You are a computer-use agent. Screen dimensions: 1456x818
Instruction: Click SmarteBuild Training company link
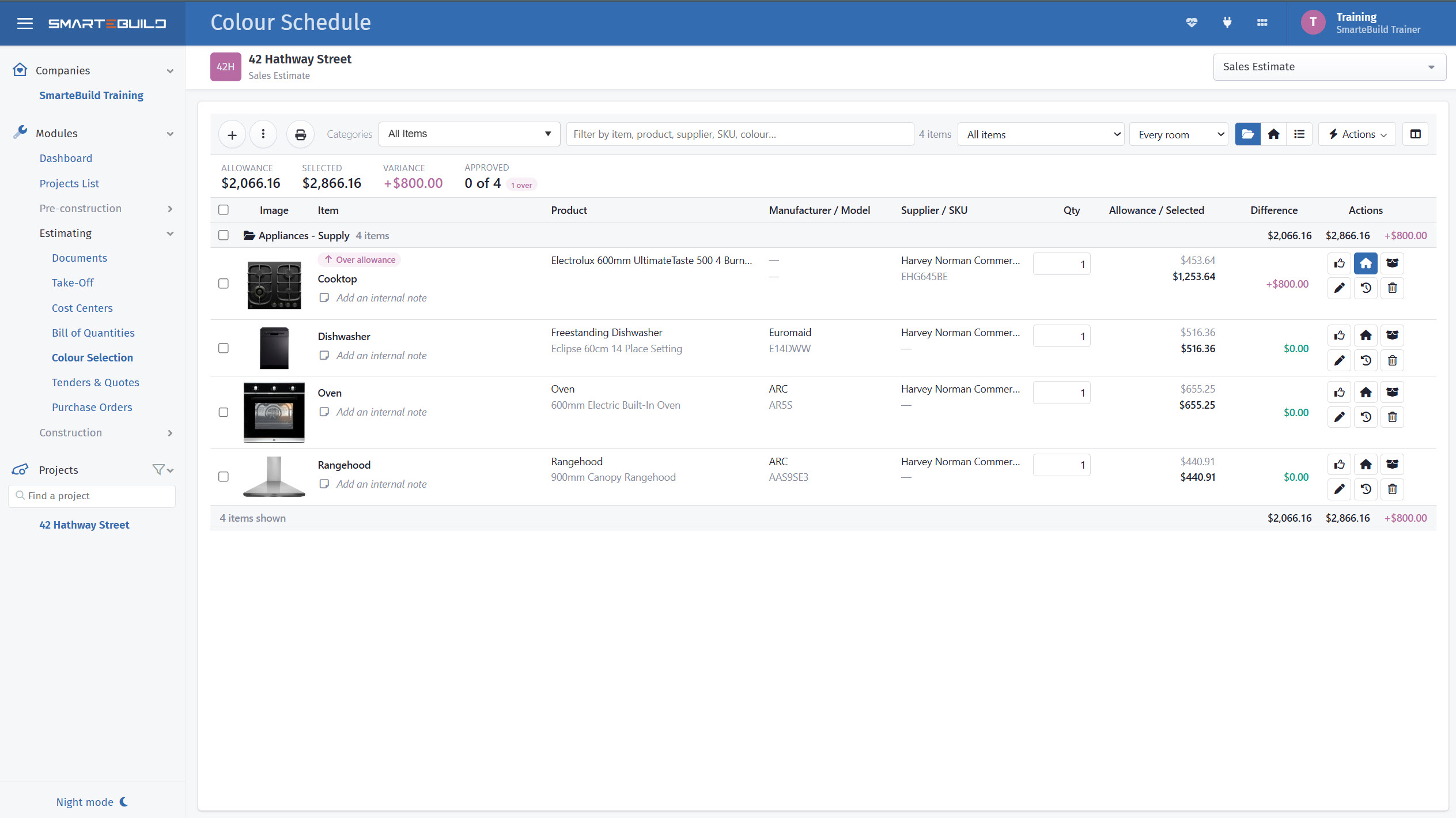(x=91, y=95)
